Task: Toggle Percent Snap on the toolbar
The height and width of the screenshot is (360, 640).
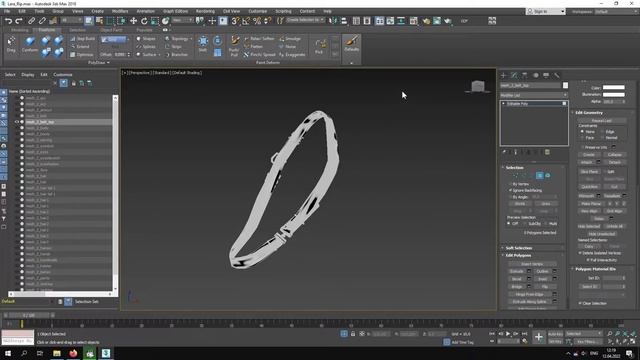Action: [x=257, y=21]
